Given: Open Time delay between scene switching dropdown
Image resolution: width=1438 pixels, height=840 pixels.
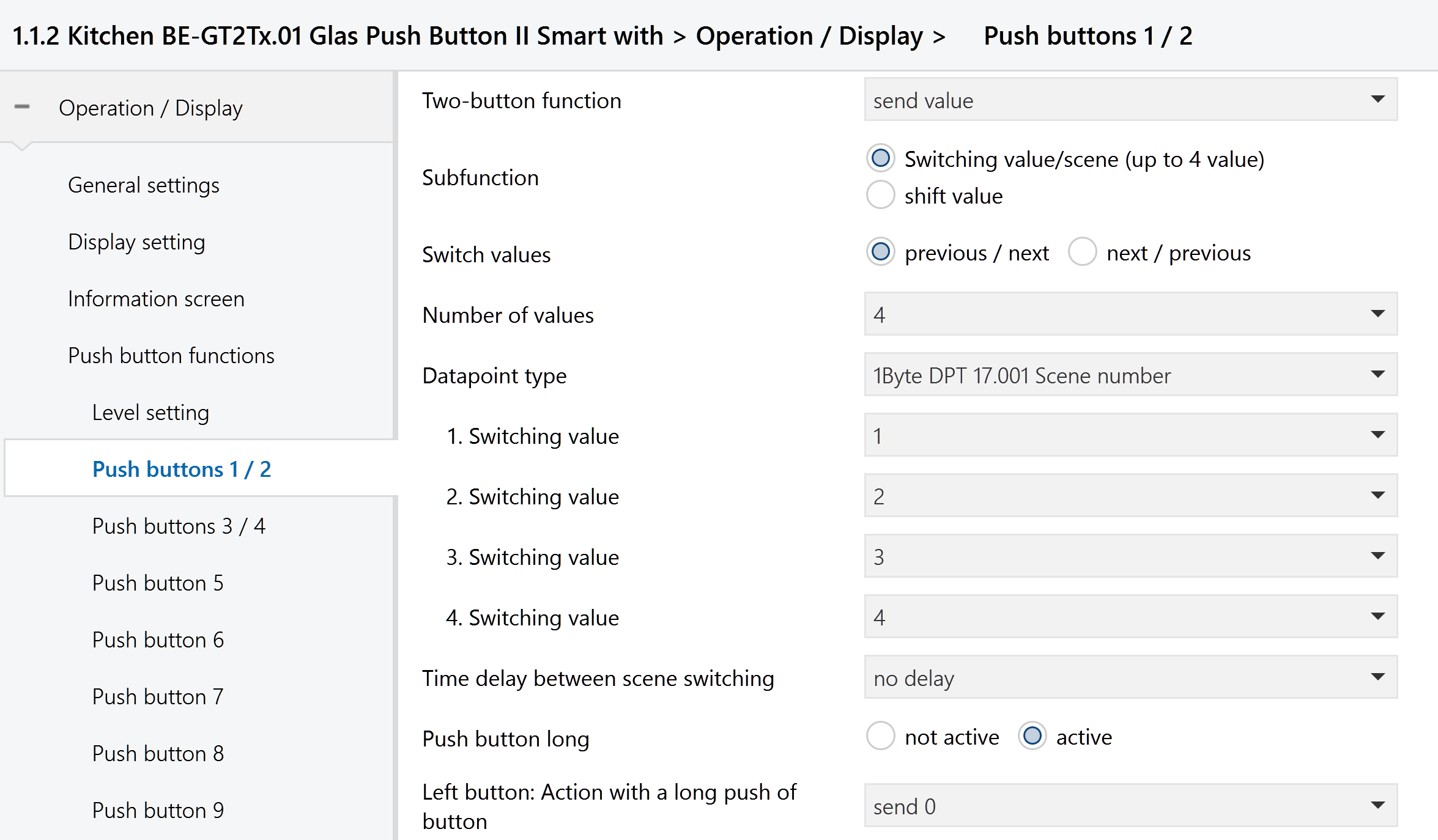Looking at the screenshot, I should (1130, 677).
